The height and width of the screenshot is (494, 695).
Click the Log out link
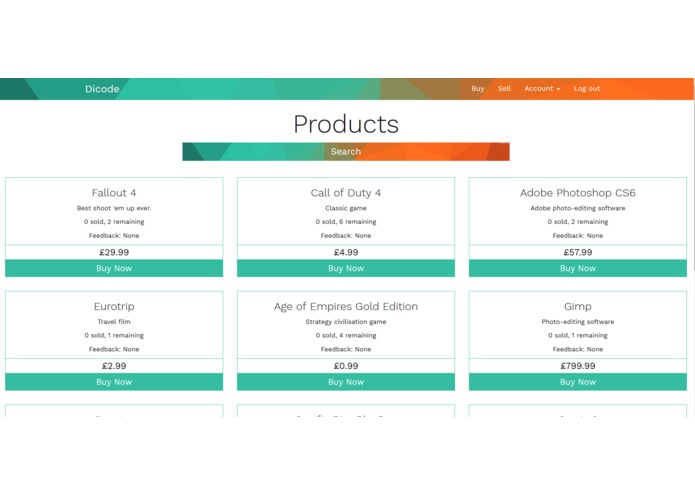pyautogui.click(x=586, y=89)
